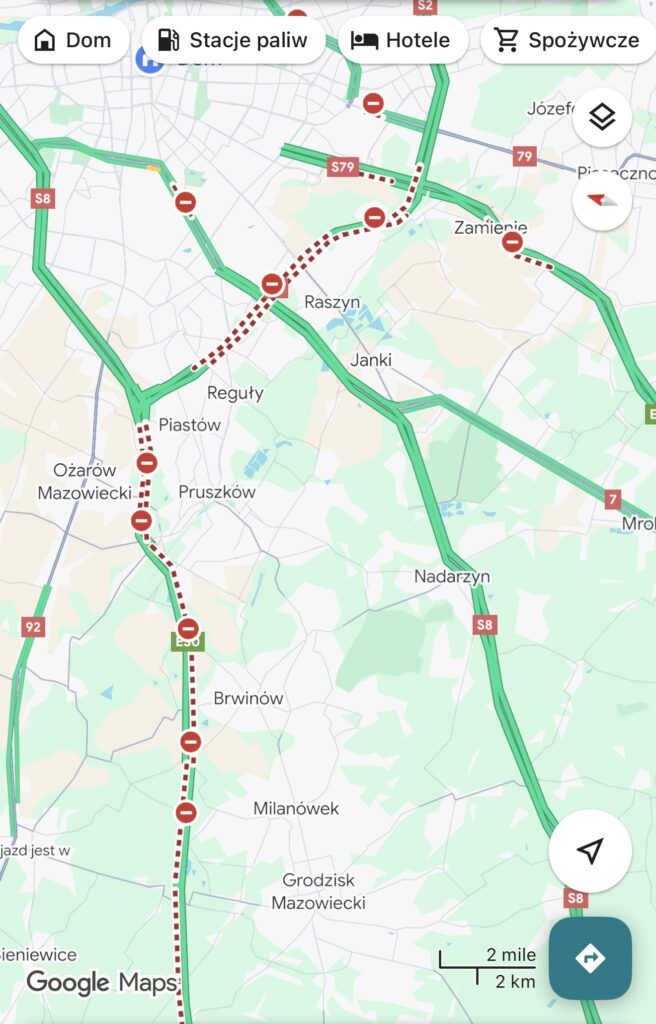Tap the S79 road shield

tap(343, 167)
